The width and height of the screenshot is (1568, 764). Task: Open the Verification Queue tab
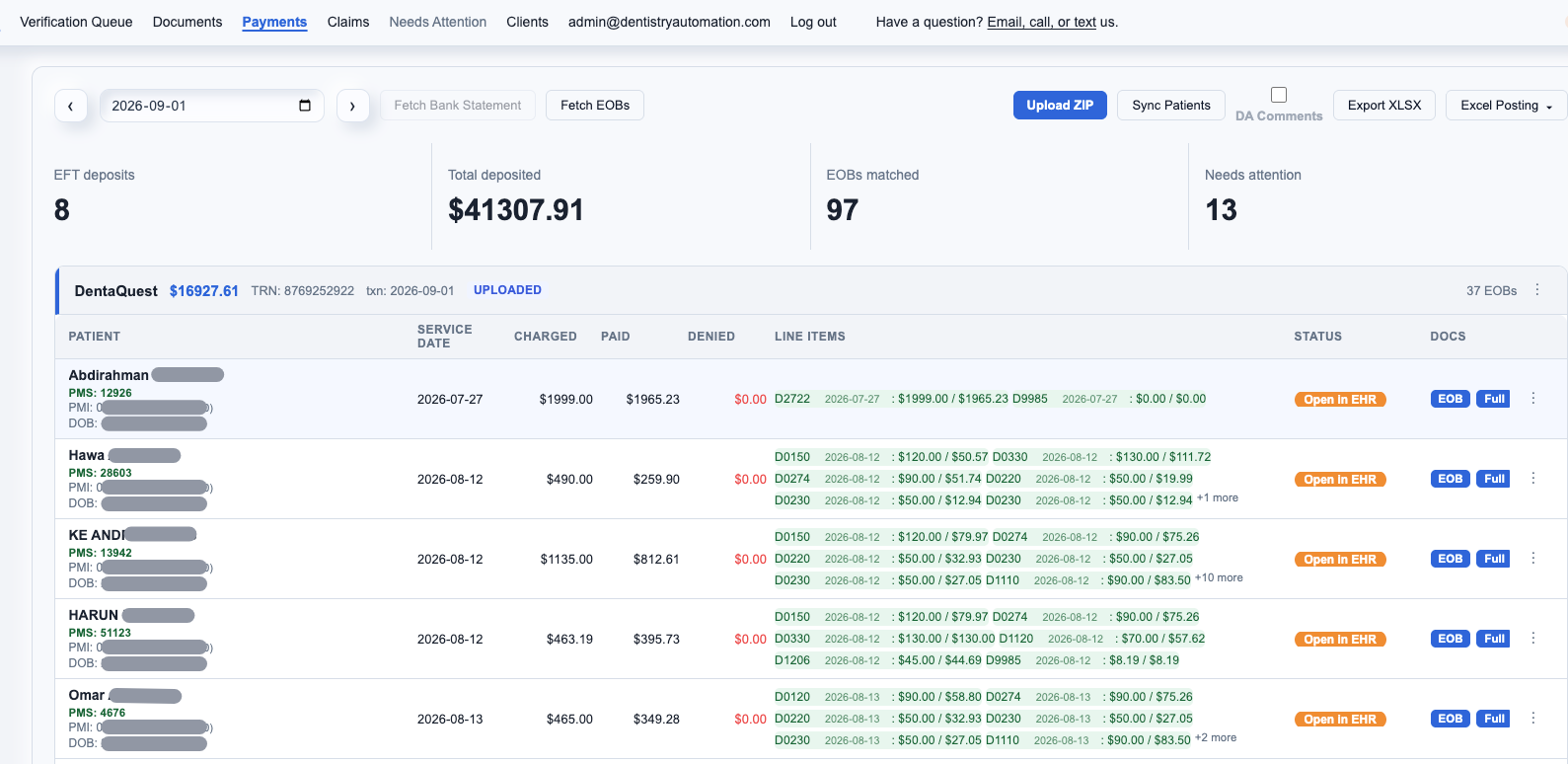tap(76, 22)
